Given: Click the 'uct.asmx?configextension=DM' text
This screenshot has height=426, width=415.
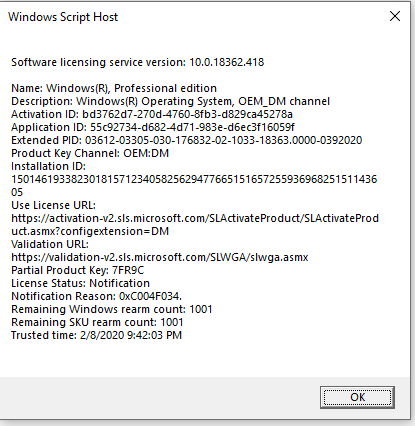Looking at the screenshot, I should [x=90, y=231].
